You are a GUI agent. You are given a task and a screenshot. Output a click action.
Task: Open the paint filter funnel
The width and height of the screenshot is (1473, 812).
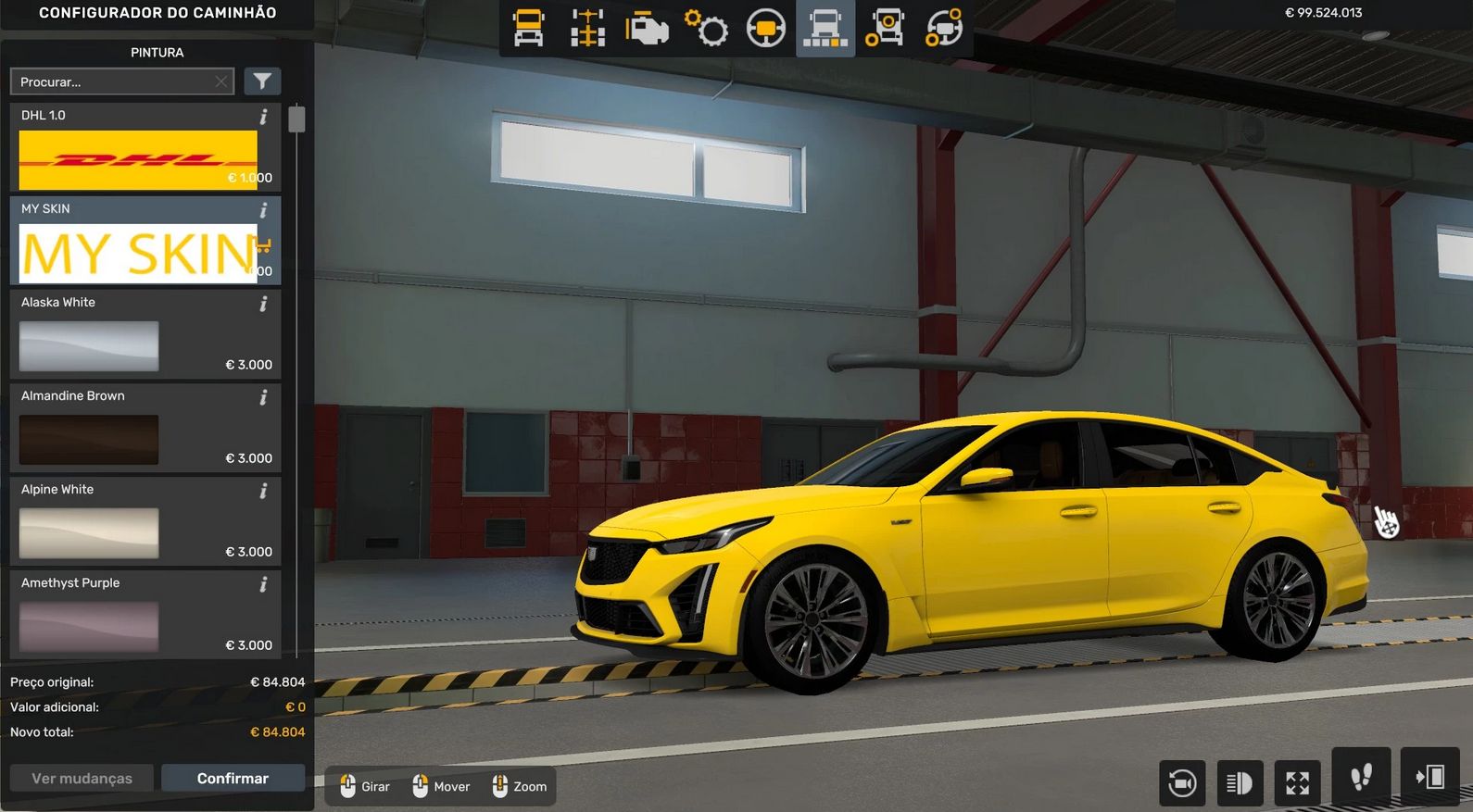point(262,81)
